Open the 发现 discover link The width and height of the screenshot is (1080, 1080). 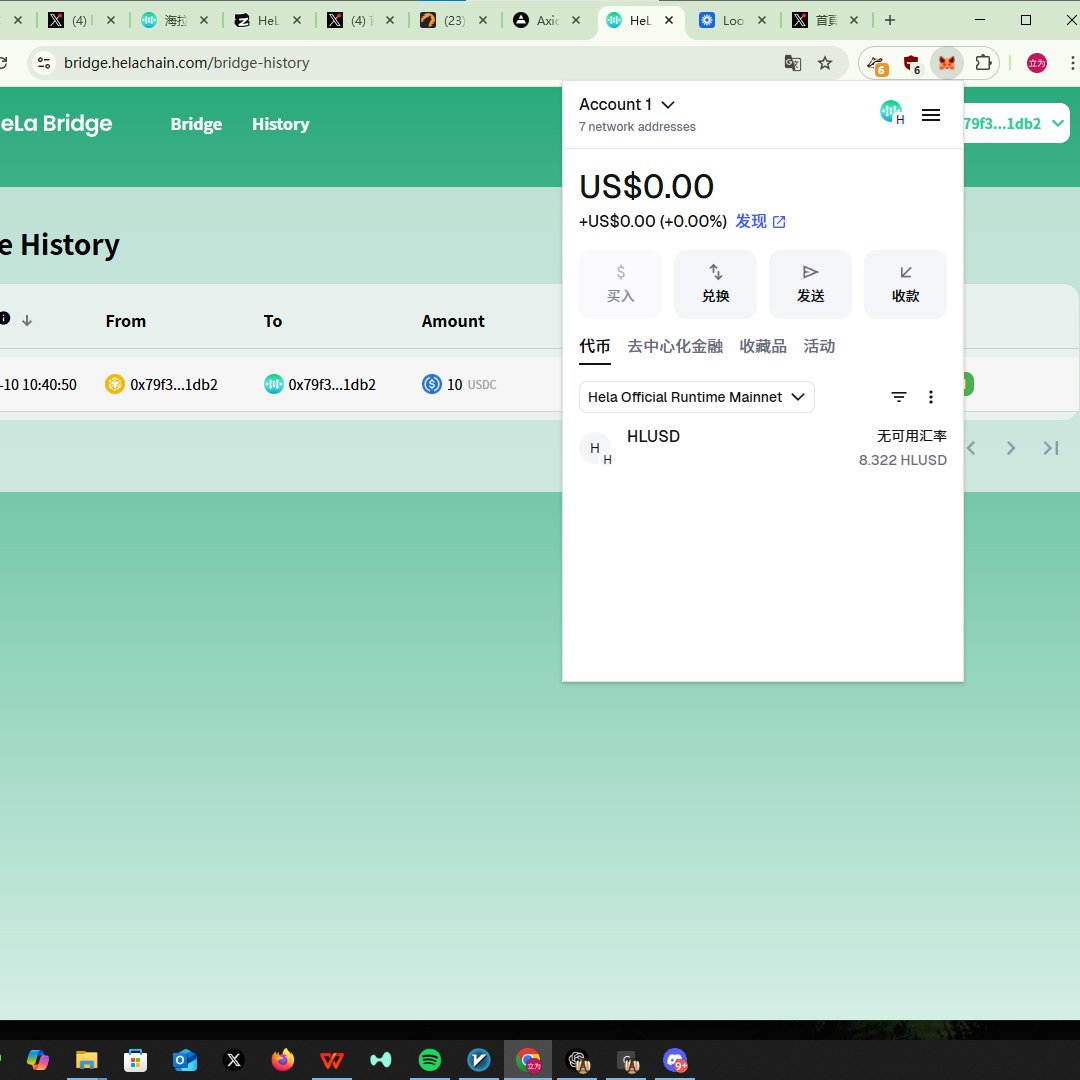(760, 221)
